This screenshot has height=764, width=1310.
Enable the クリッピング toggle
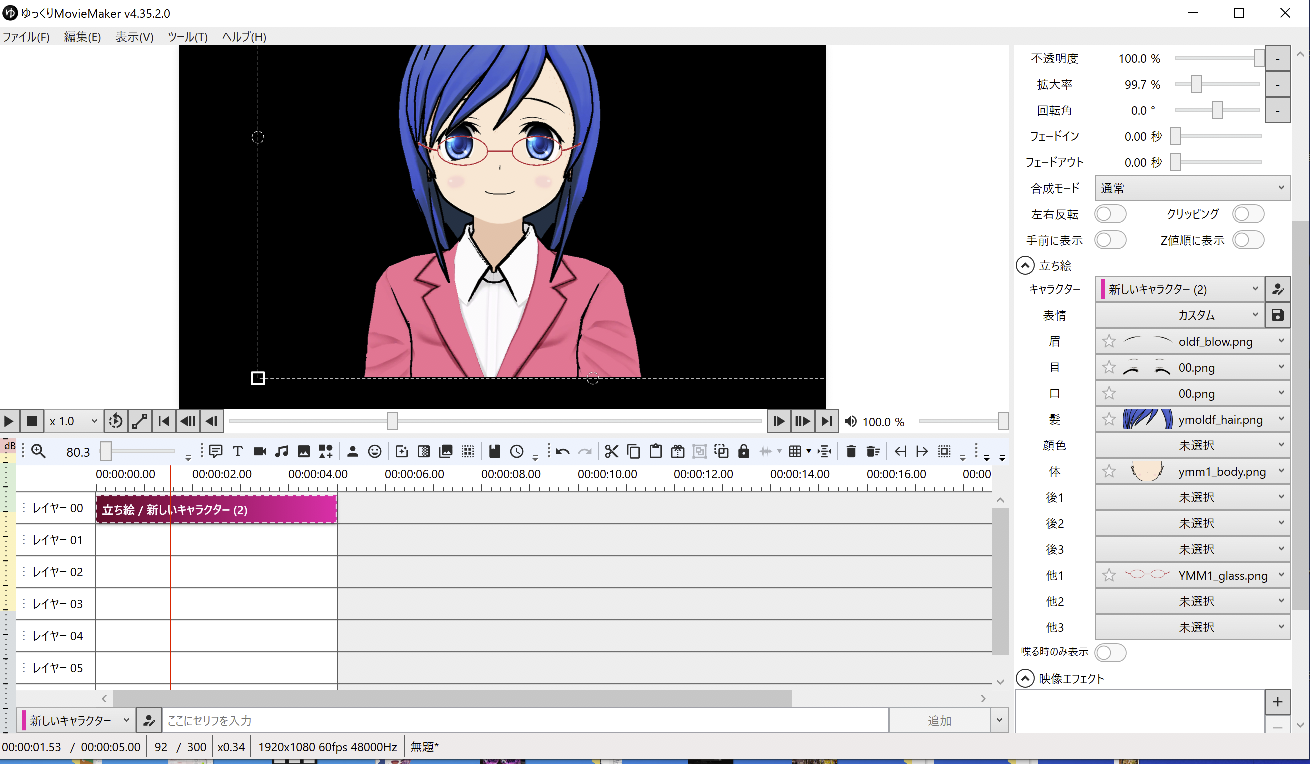(x=1248, y=214)
